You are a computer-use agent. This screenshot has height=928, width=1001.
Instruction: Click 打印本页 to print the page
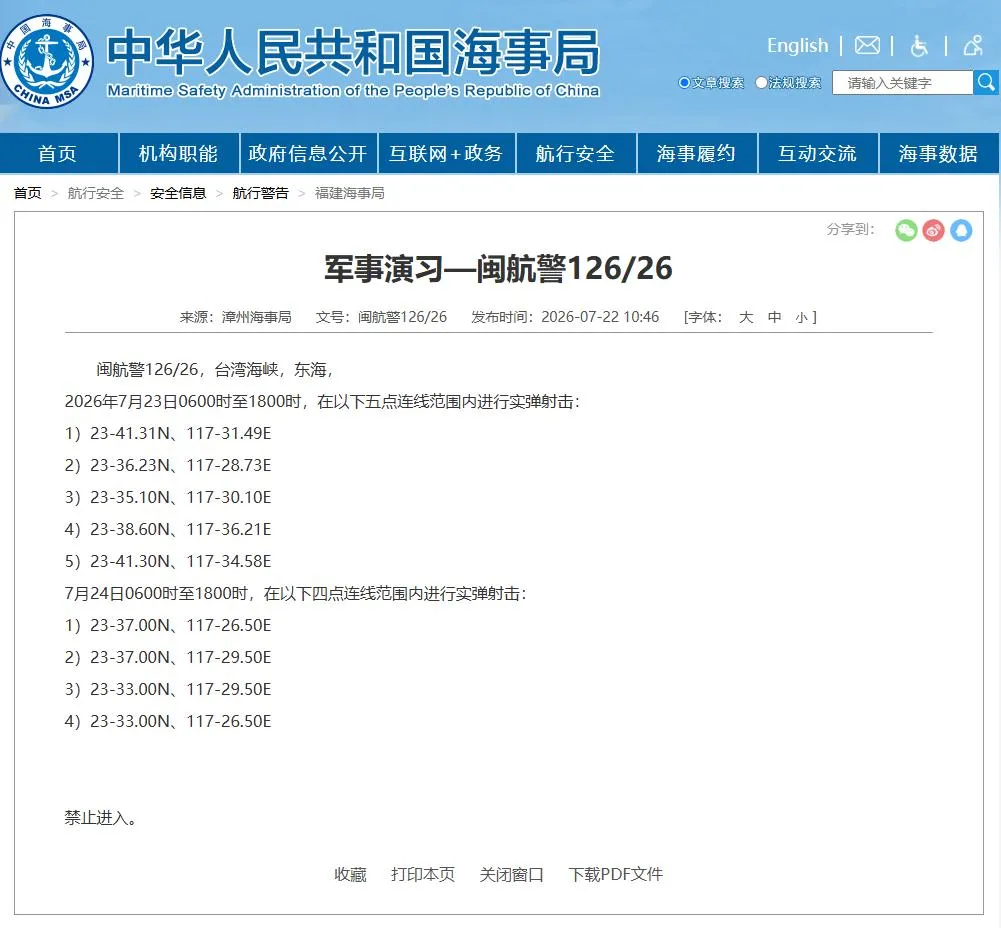click(x=423, y=874)
